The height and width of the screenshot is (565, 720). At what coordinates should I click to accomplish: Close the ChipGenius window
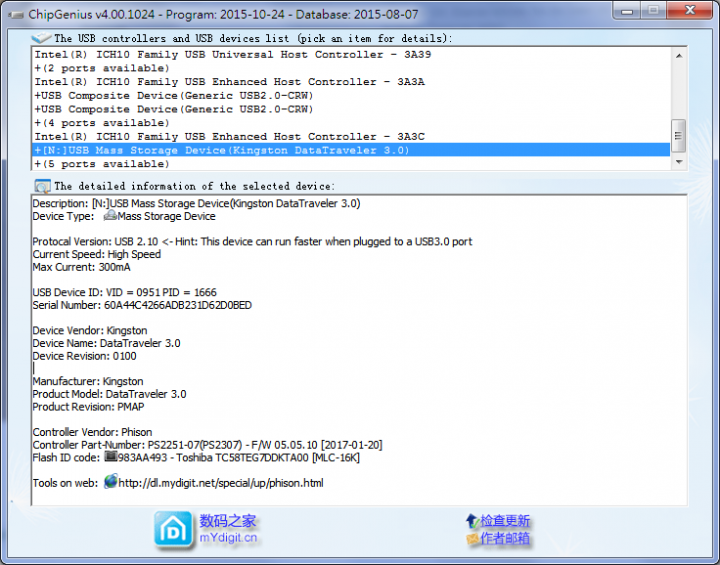pyautogui.click(x=690, y=10)
